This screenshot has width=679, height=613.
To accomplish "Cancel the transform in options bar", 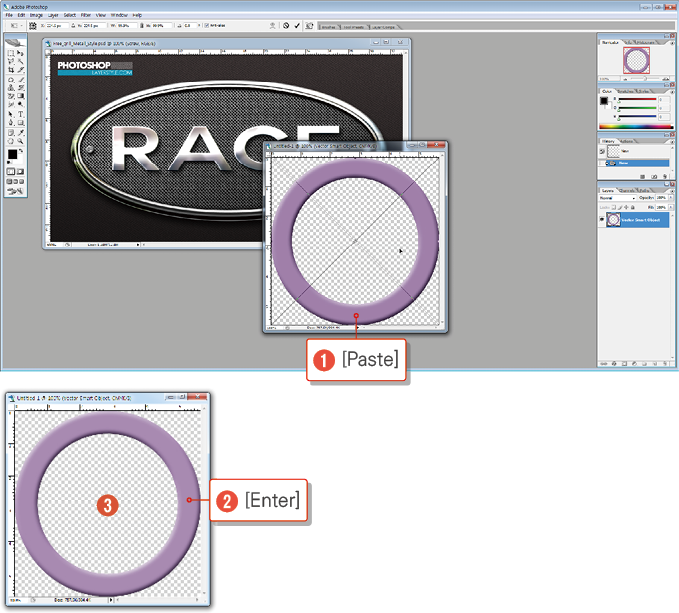I will 286,26.
